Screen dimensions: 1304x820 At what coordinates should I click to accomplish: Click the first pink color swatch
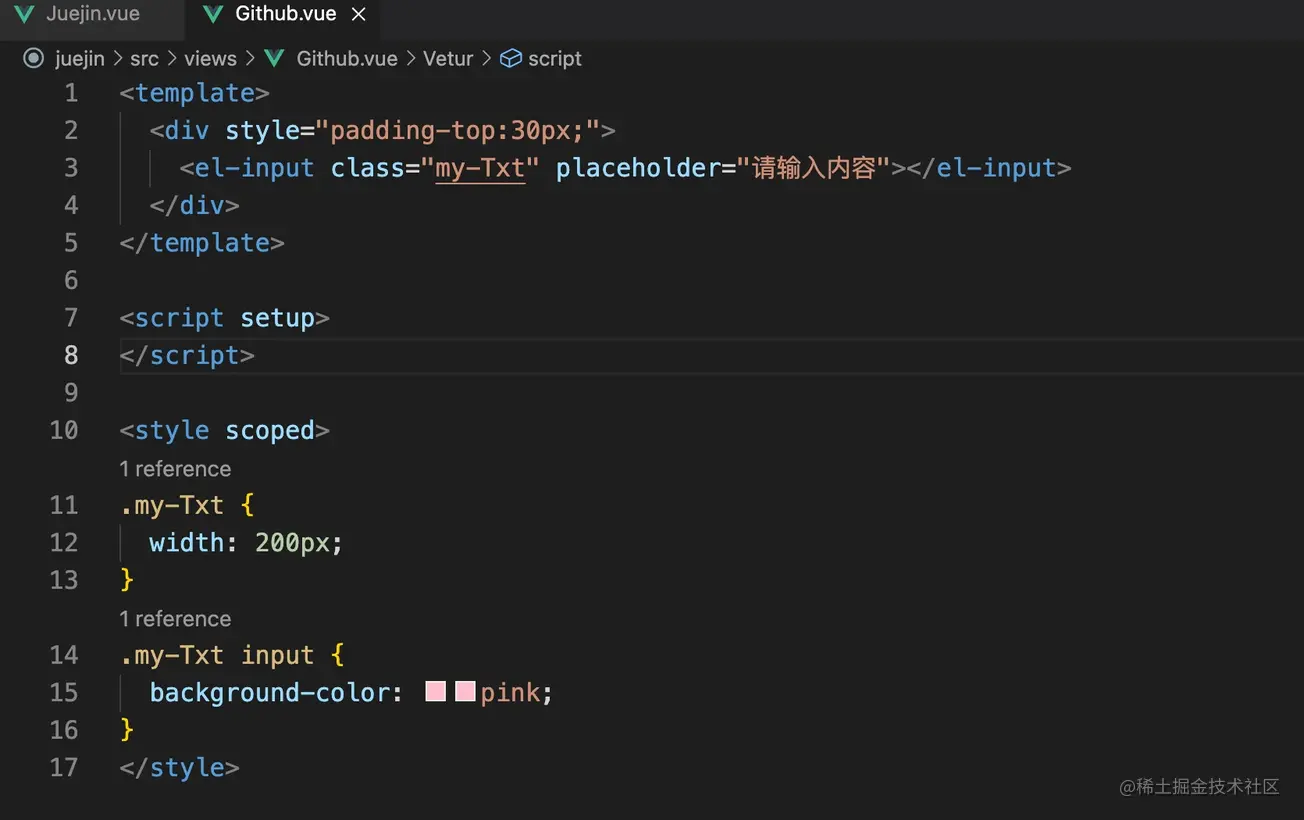(x=435, y=691)
